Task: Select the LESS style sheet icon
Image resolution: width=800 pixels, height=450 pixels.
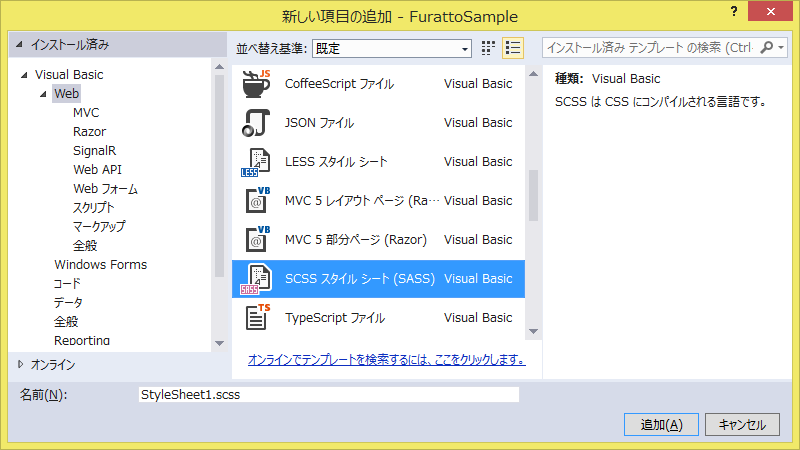Action: click(x=257, y=162)
